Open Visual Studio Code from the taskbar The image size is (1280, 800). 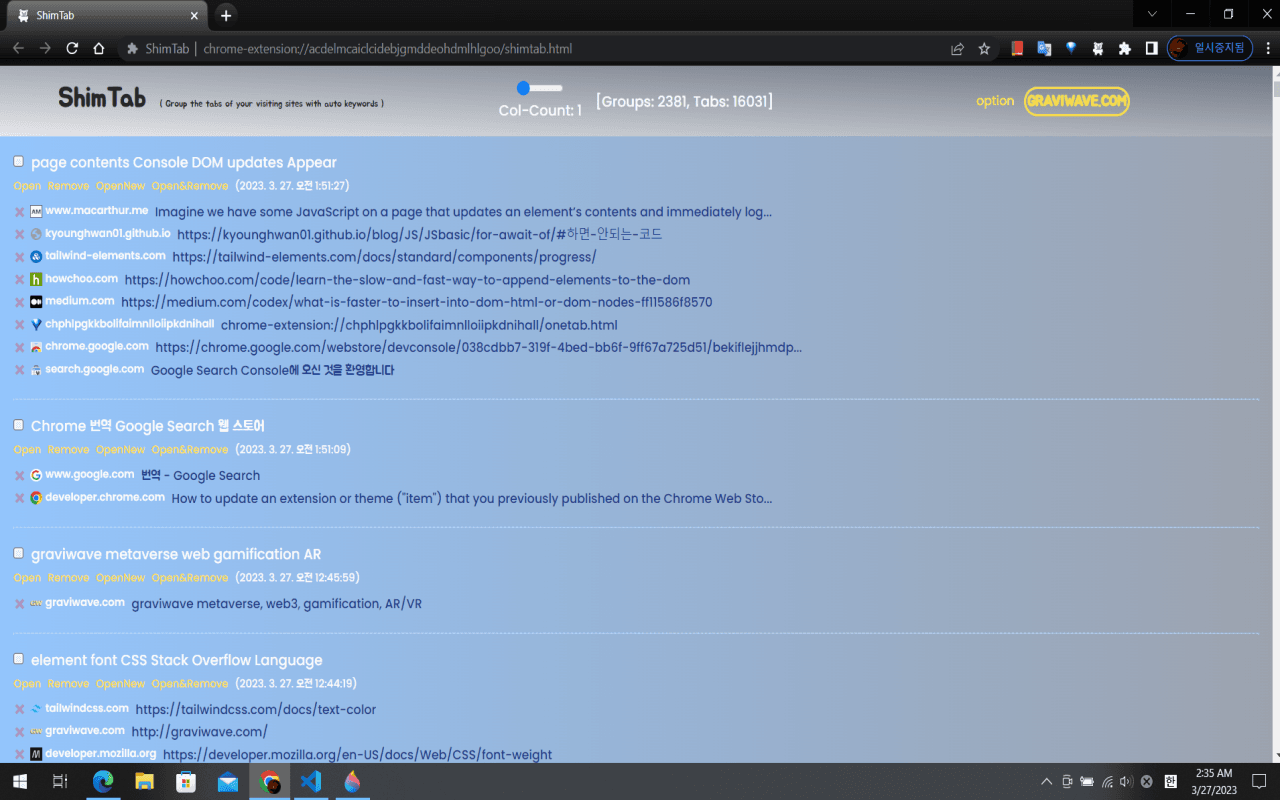click(x=311, y=781)
